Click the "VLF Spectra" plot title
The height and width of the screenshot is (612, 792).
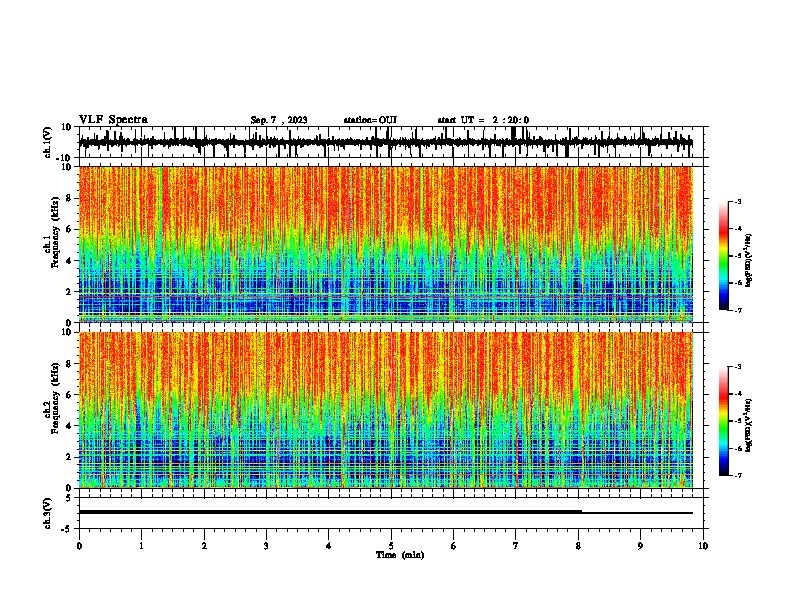(x=113, y=120)
